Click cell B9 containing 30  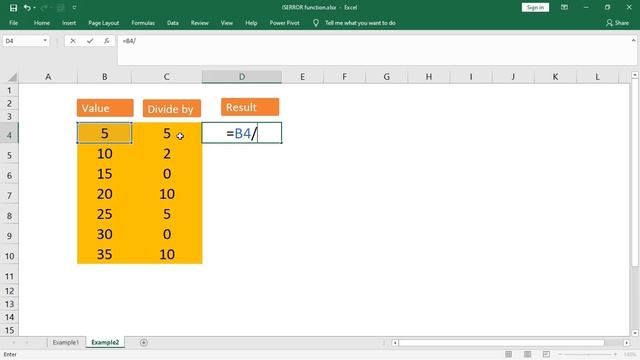coord(104,234)
